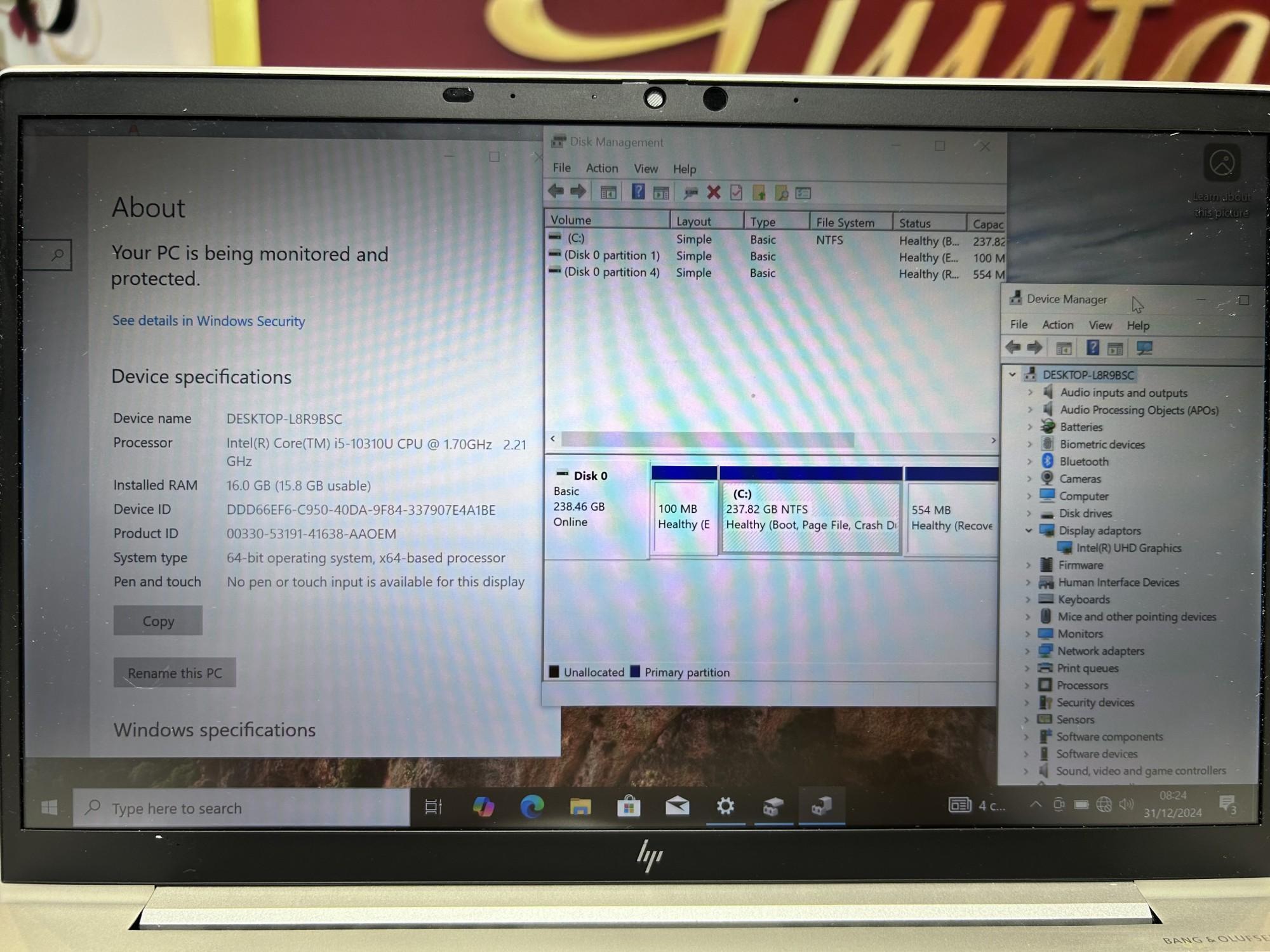Click the connect icon left of red X
This screenshot has height=952, width=1270.
pos(691,192)
